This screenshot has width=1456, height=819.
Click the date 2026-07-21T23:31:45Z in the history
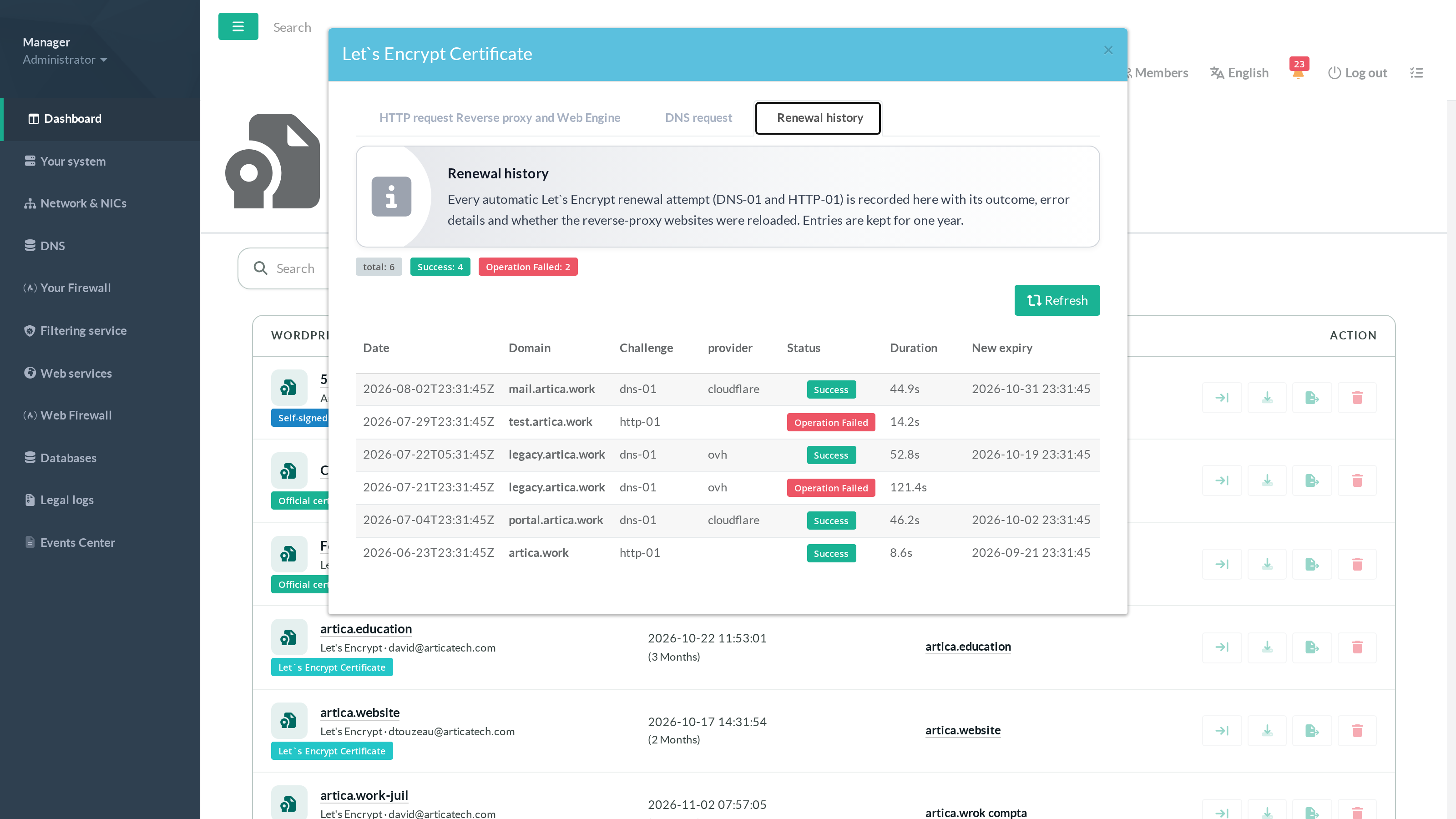click(x=429, y=487)
